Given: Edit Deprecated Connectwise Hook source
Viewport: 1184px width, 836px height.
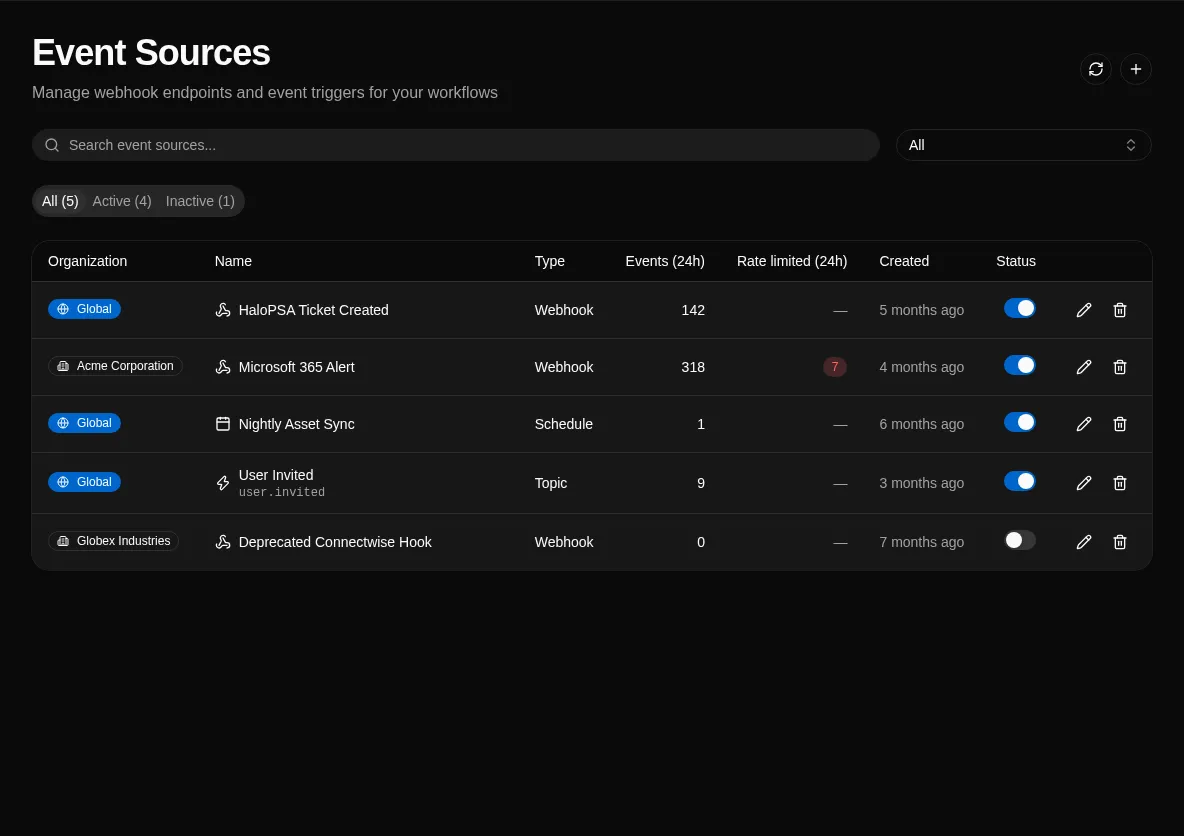Looking at the screenshot, I should (x=1084, y=542).
